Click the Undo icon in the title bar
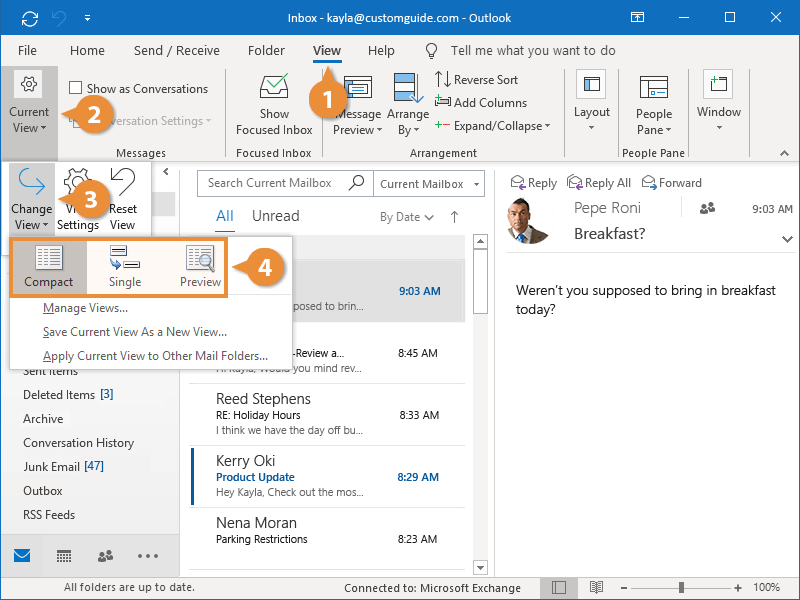The width and height of the screenshot is (800, 600). 59,18
